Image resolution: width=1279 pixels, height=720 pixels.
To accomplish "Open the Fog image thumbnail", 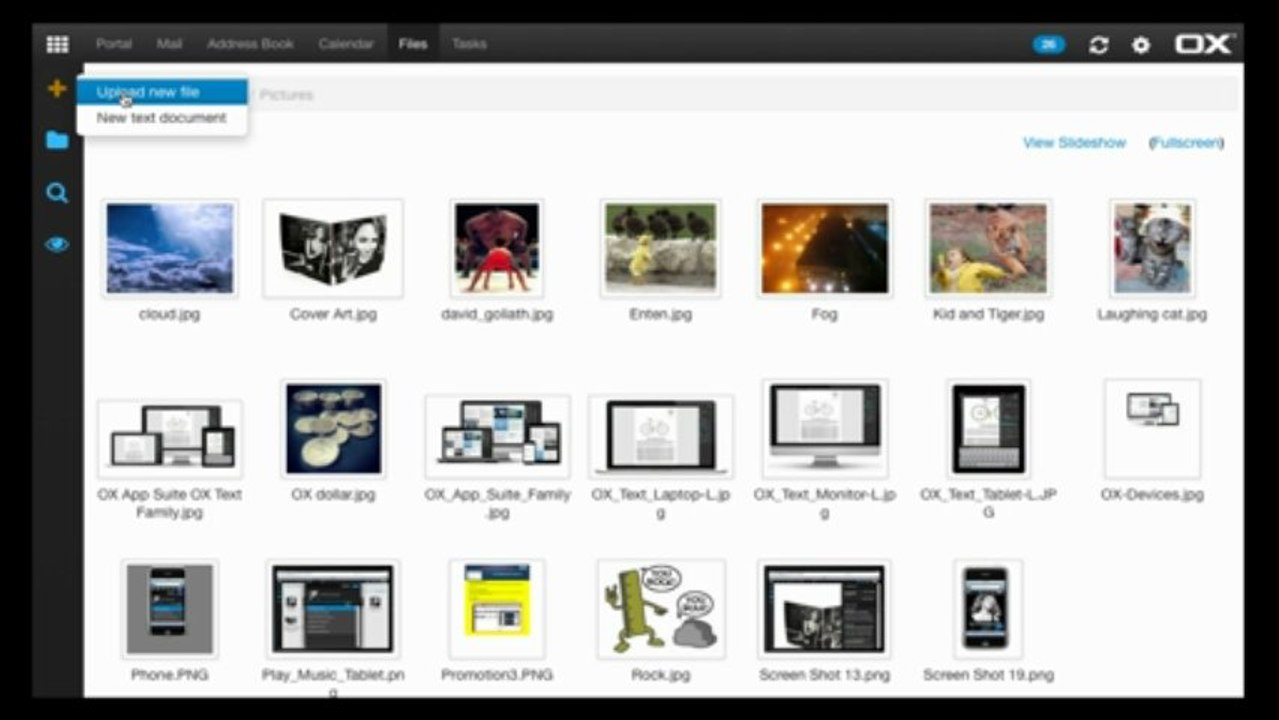I will pyautogui.click(x=824, y=248).
